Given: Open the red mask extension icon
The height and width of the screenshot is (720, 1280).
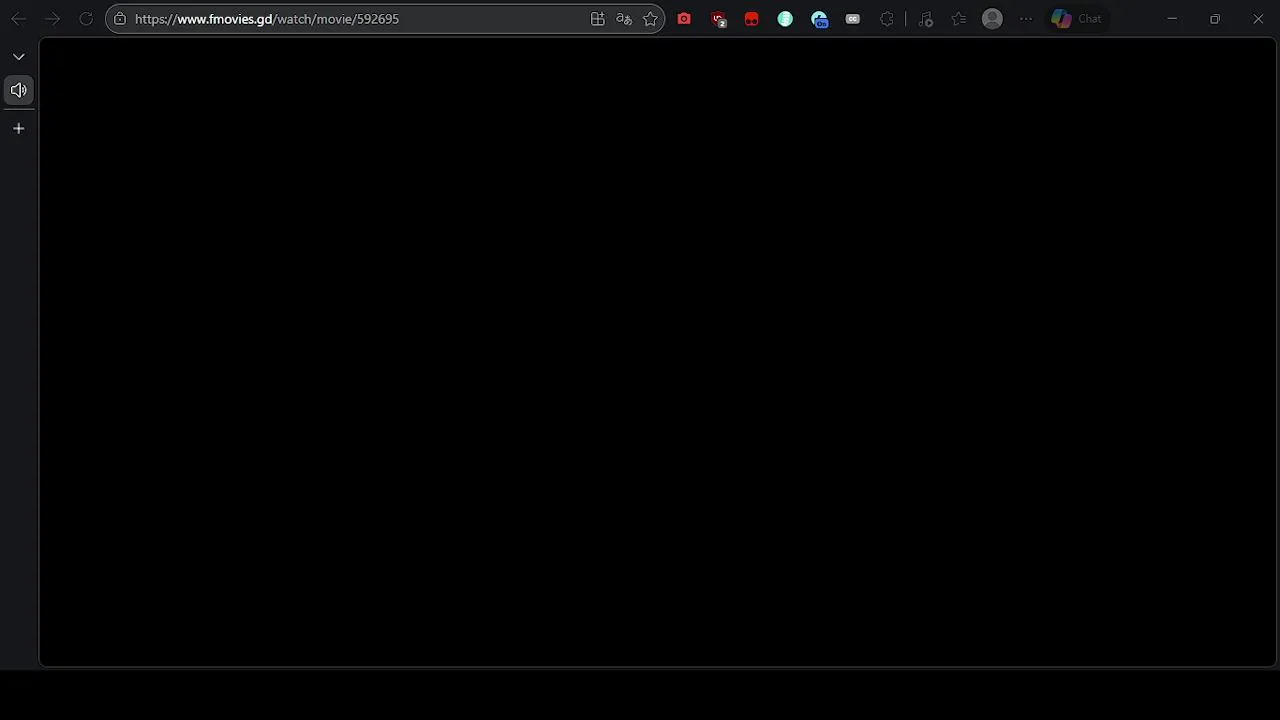Looking at the screenshot, I should (x=752, y=19).
